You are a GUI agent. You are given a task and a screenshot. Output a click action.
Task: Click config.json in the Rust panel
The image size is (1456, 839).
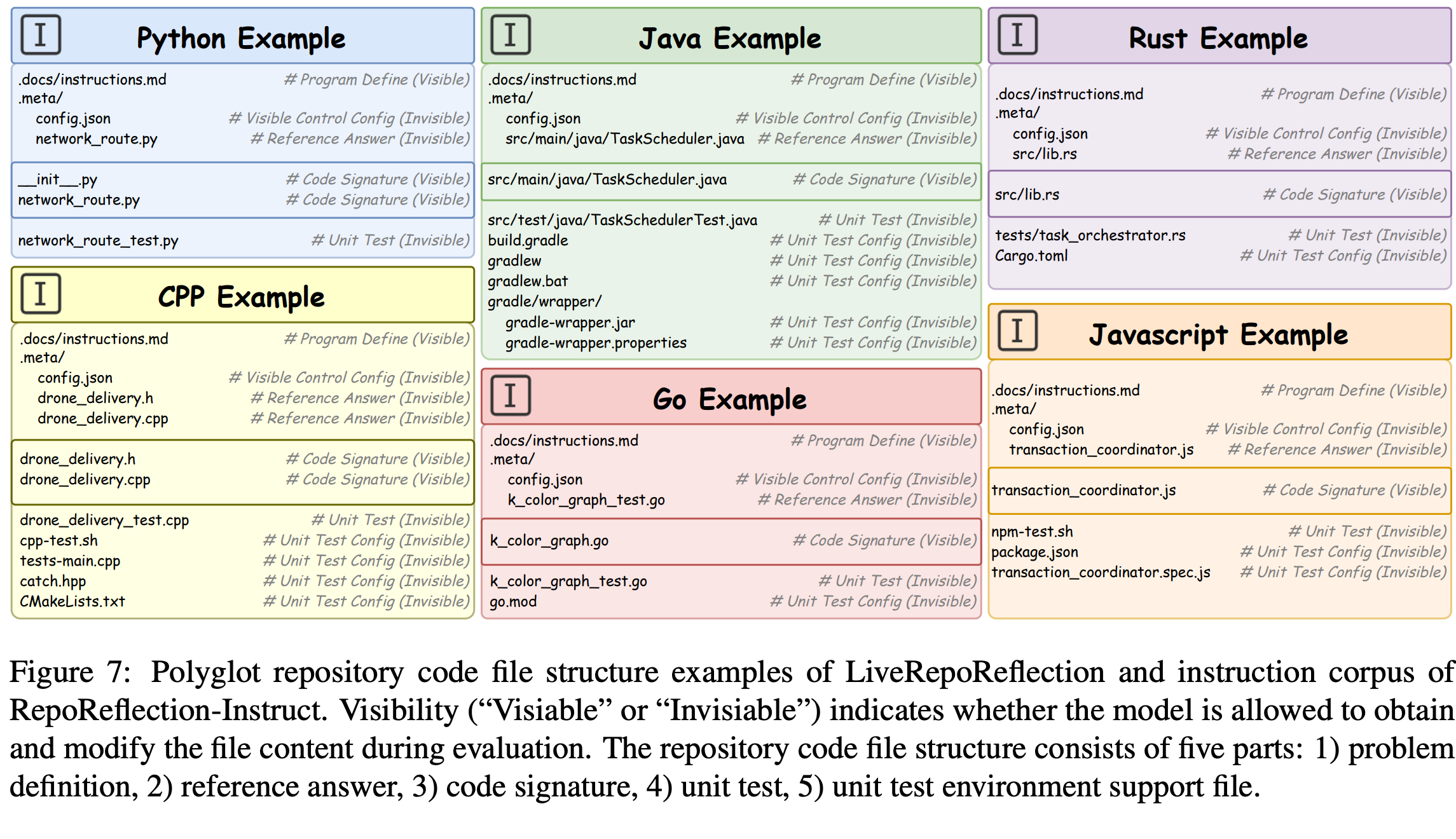click(1050, 134)
